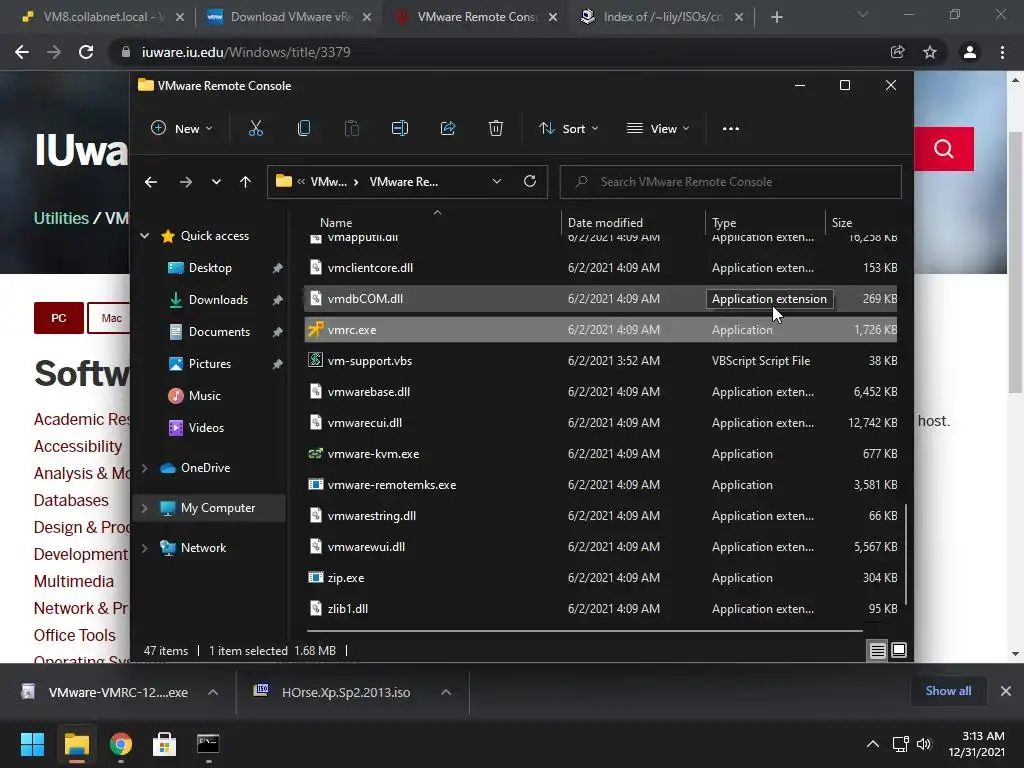Go back in File Explorer navigation
Viewport: 1024px width, 768px height.
[151, 182]
